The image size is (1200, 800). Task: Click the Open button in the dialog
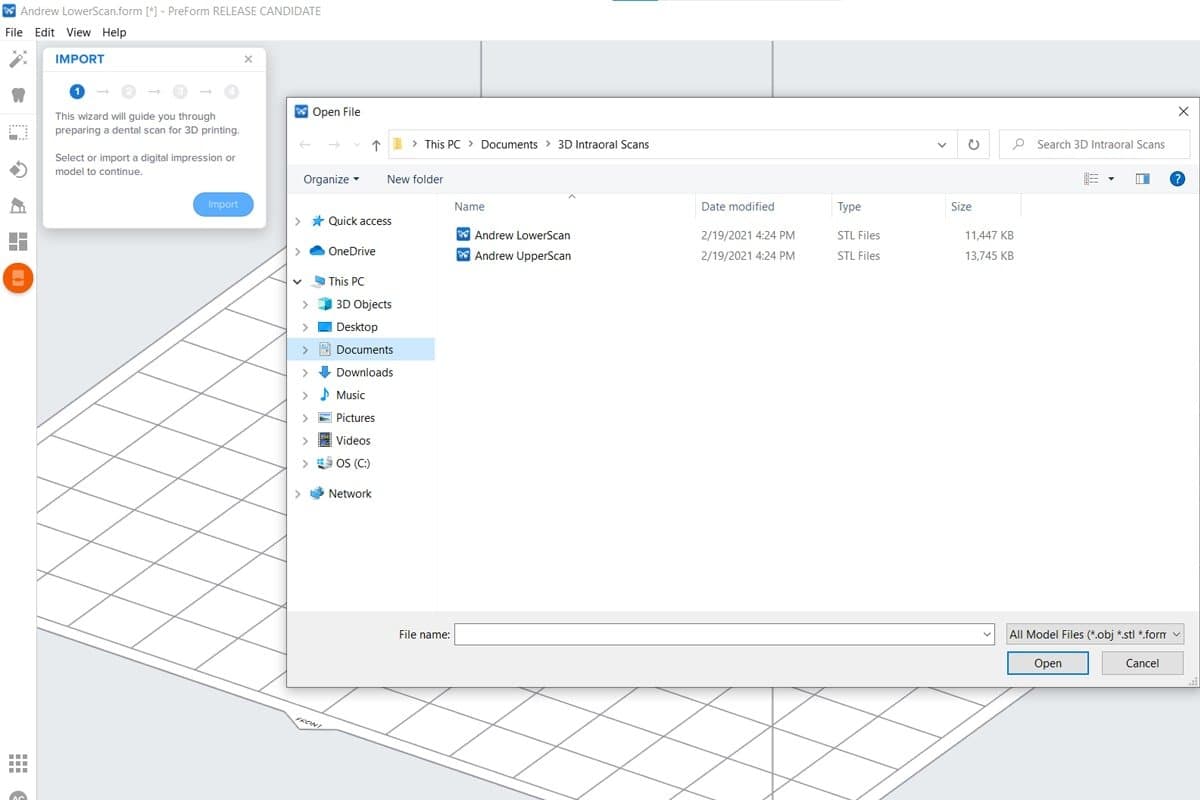(1047, 663)
